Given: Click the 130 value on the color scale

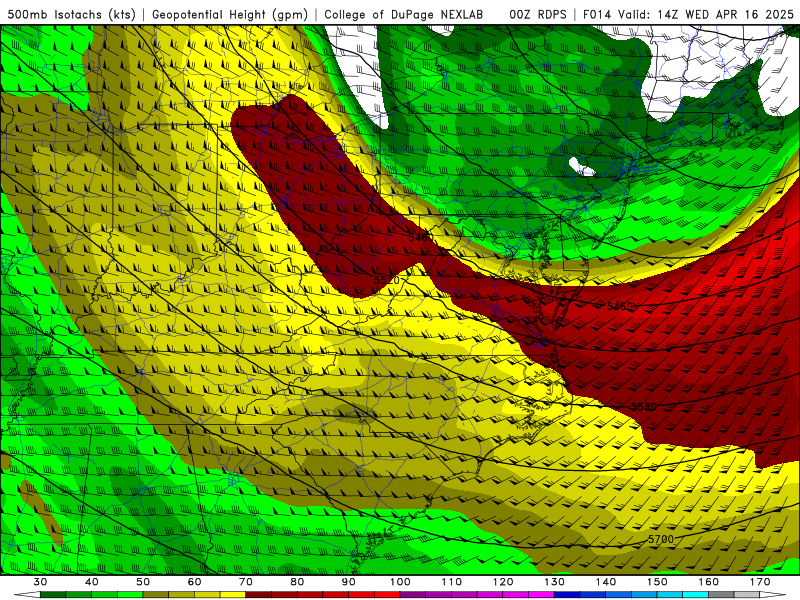Looking at the screenshot, I should [554, 582].
